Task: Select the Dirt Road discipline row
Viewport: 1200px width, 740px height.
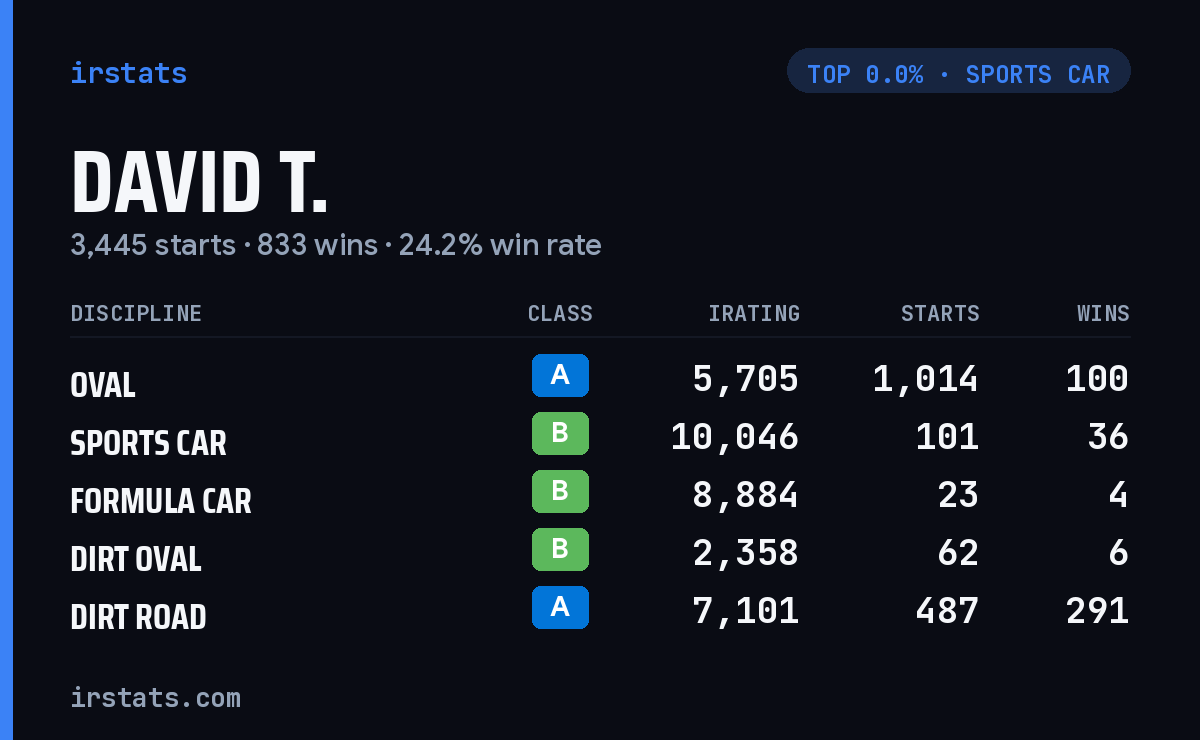Action: tap(600, 611)
